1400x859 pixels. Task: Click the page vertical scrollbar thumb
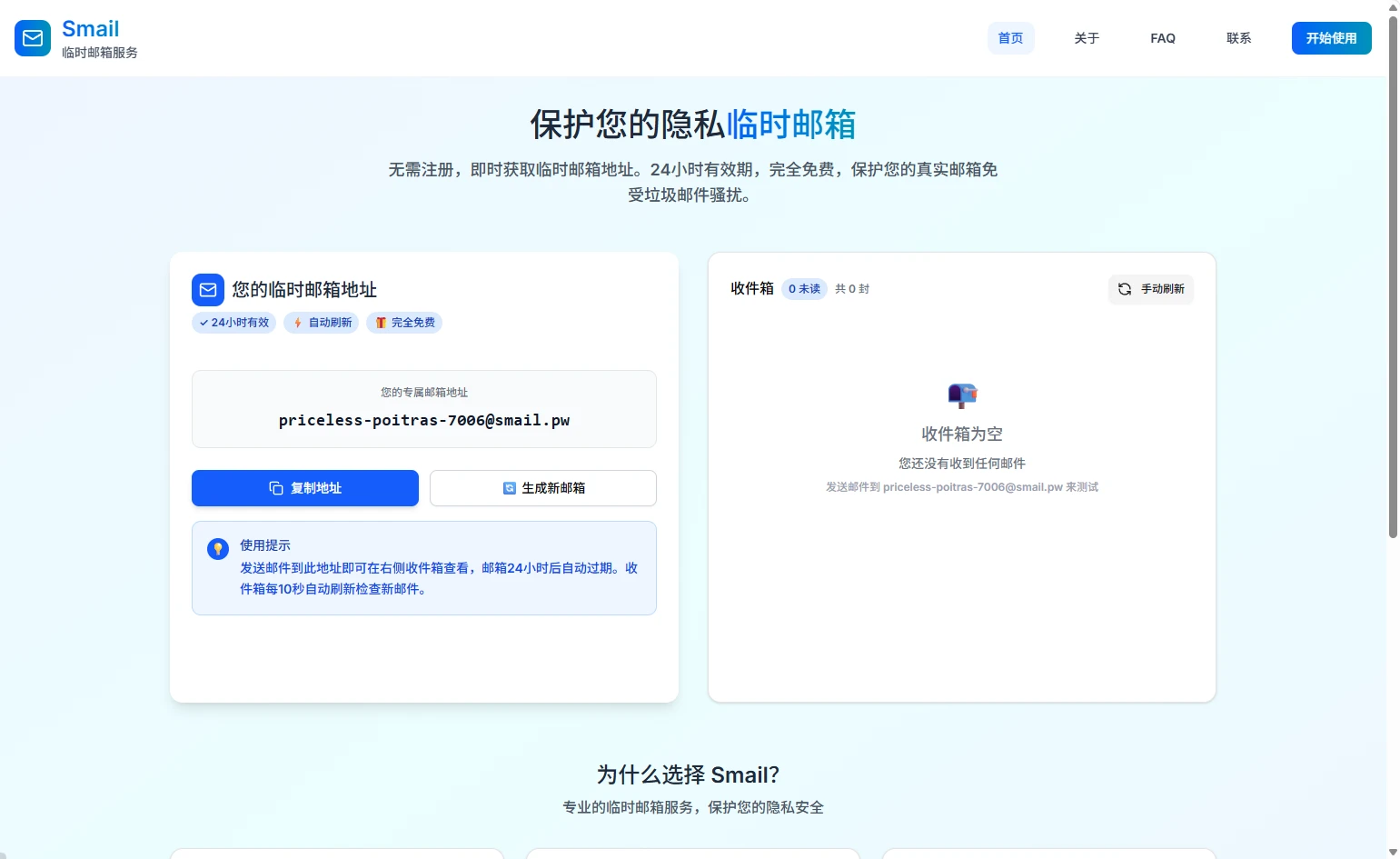pos(1393,273)
